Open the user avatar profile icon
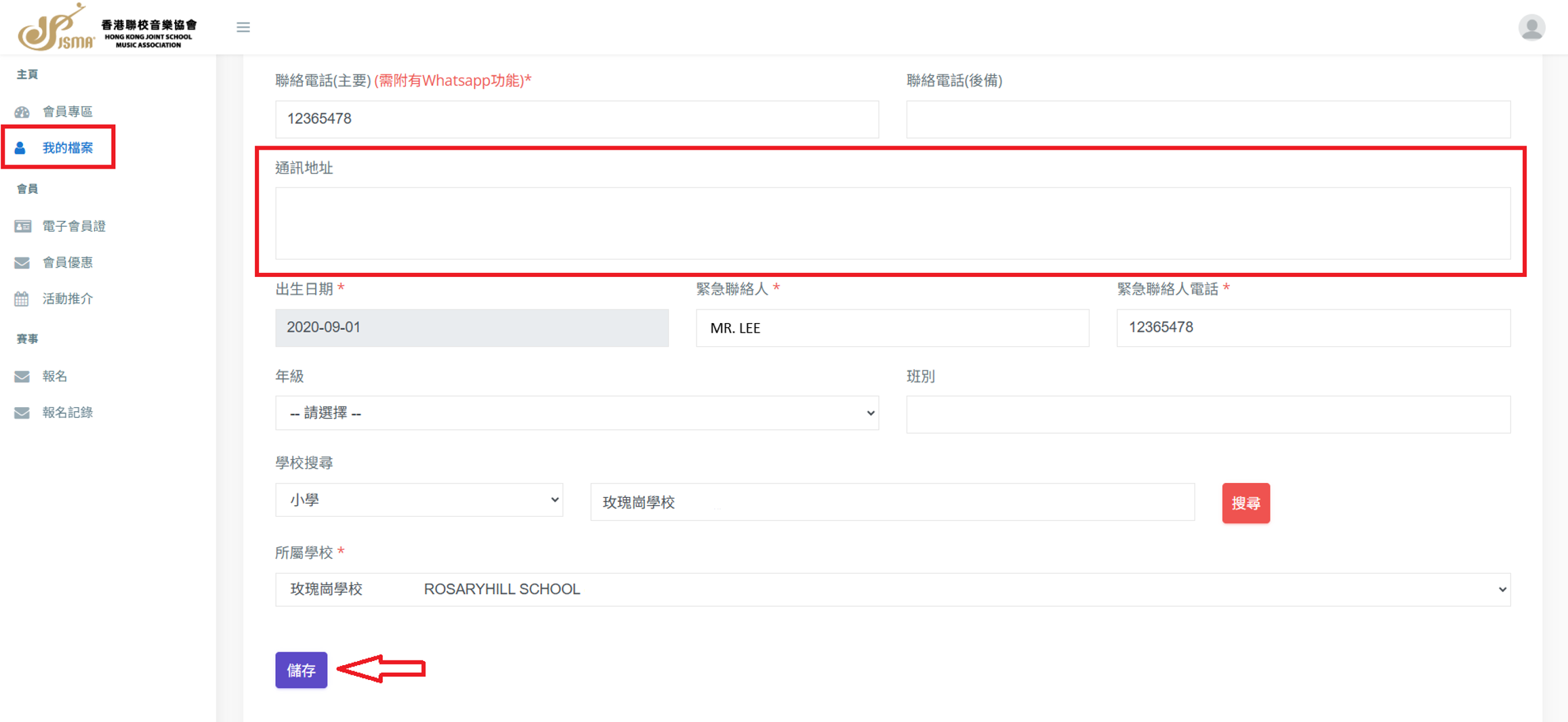The width and height of the screenshot is (1568, 722). pos(1531,28)
